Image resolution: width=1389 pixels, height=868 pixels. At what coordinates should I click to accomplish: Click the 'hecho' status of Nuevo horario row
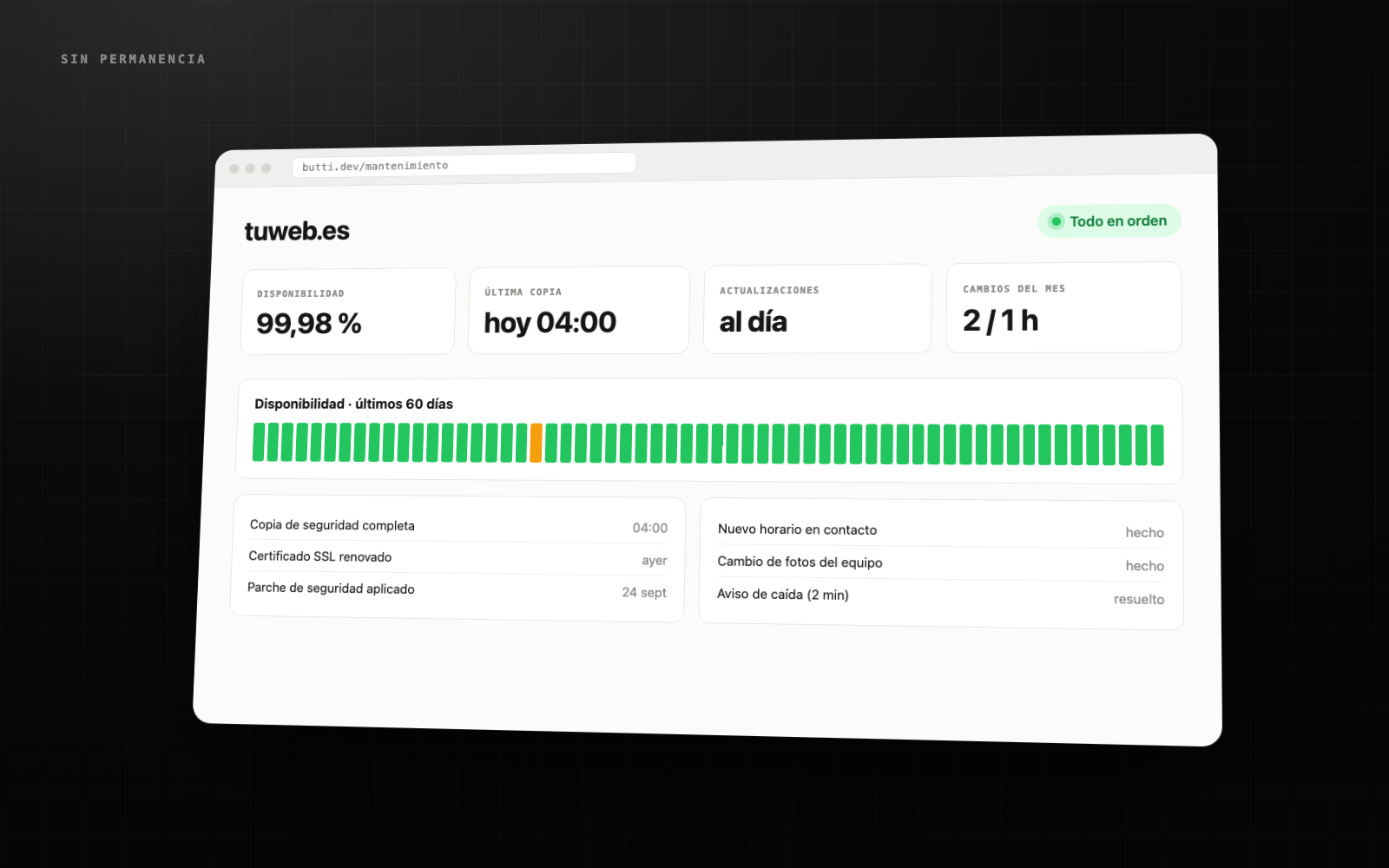pyautogui.click(x=1145, y=532)
